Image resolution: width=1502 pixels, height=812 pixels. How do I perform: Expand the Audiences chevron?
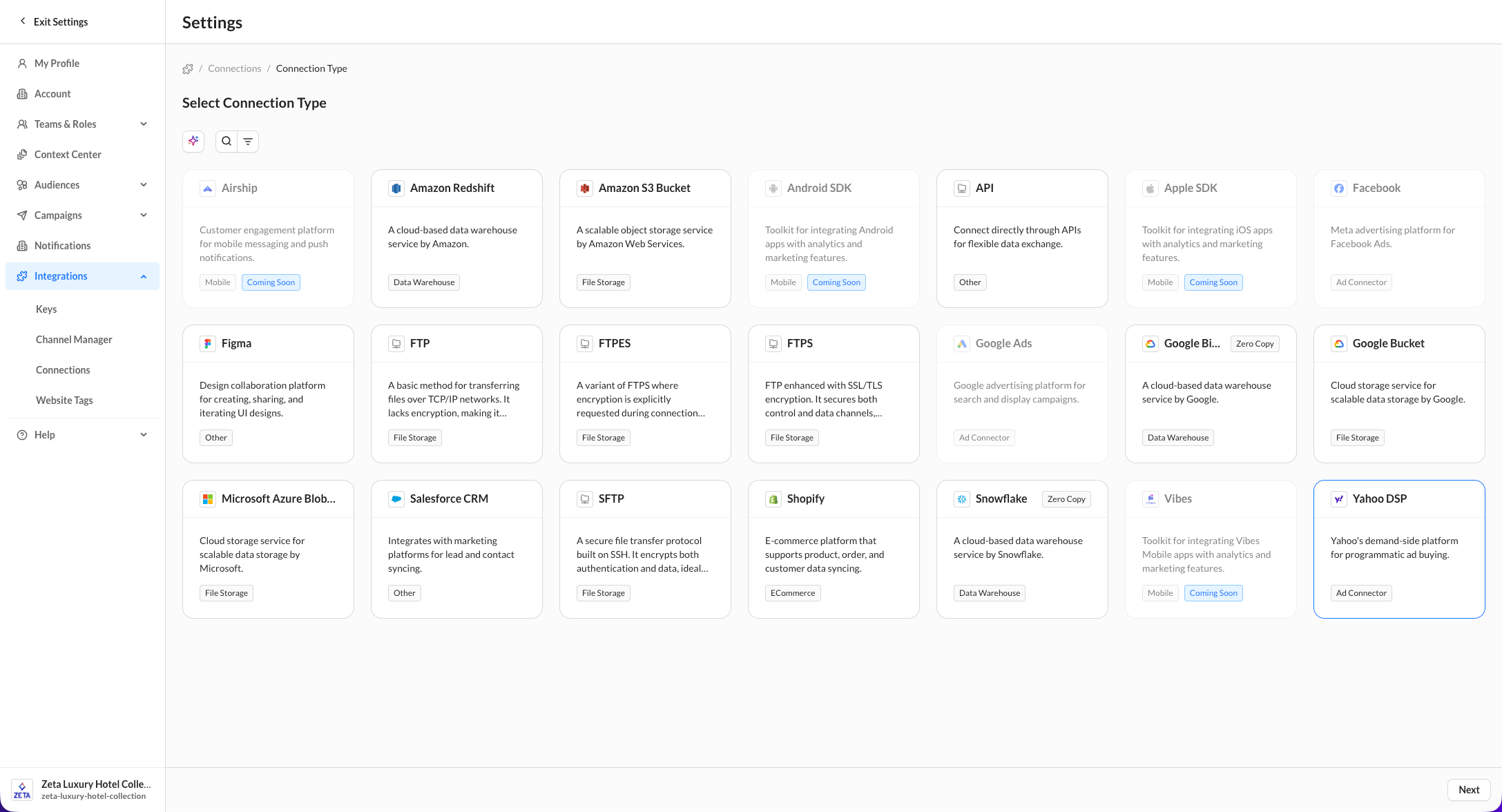pos(144,185)
